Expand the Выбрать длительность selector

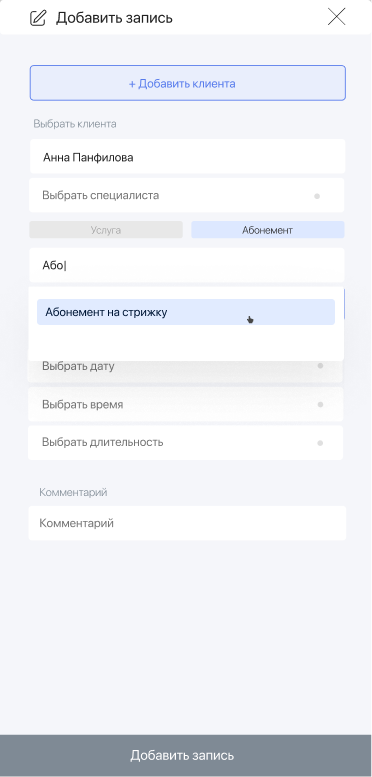(185, 443)
